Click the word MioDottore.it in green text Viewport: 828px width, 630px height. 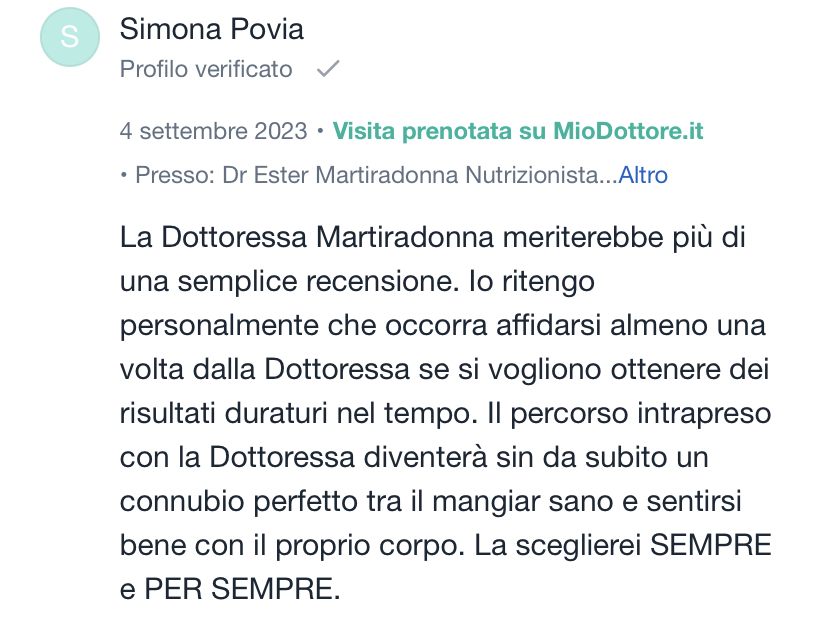point(628,131)
